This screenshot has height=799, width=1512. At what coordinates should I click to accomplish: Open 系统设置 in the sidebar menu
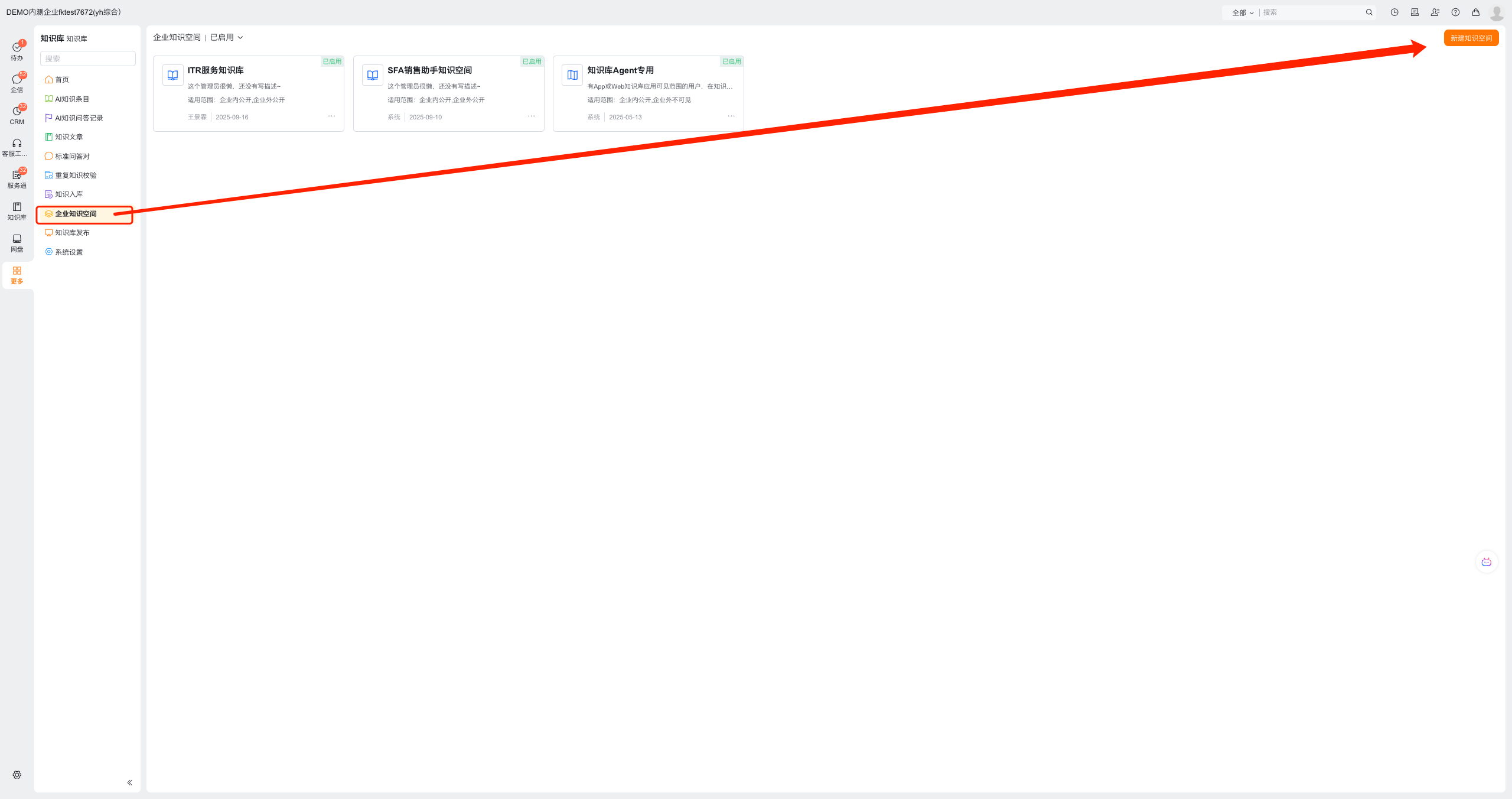point(69,252)
